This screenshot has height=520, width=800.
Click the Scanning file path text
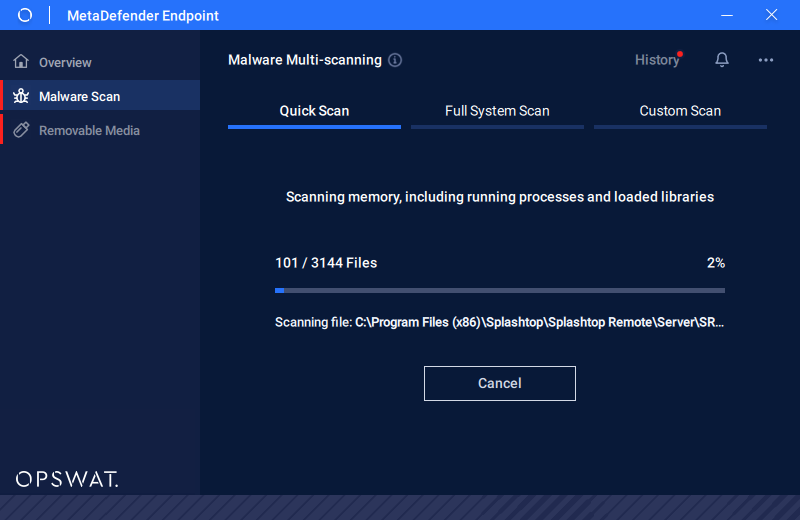(x=499, y=323)
